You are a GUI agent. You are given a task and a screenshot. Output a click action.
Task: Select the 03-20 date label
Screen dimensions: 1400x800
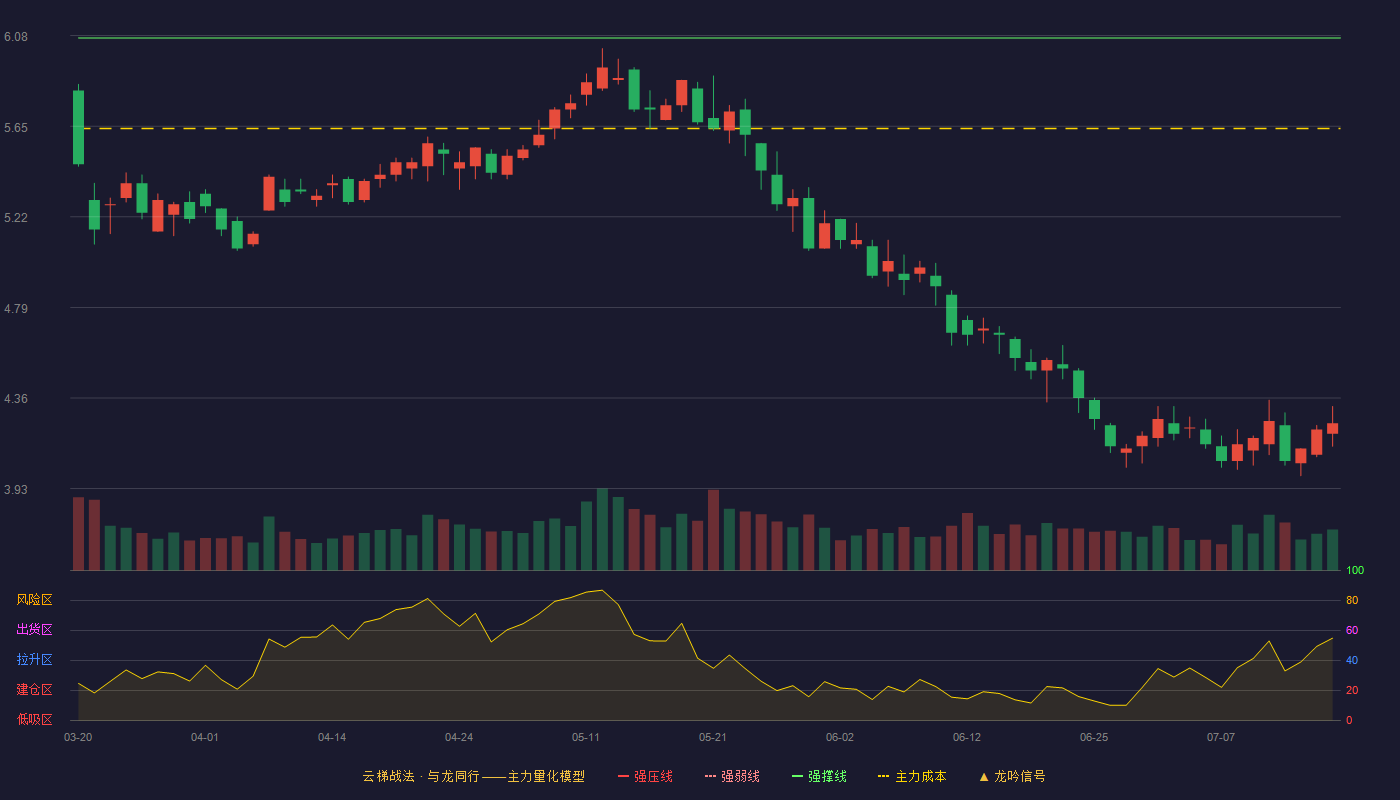click(78, 737)
